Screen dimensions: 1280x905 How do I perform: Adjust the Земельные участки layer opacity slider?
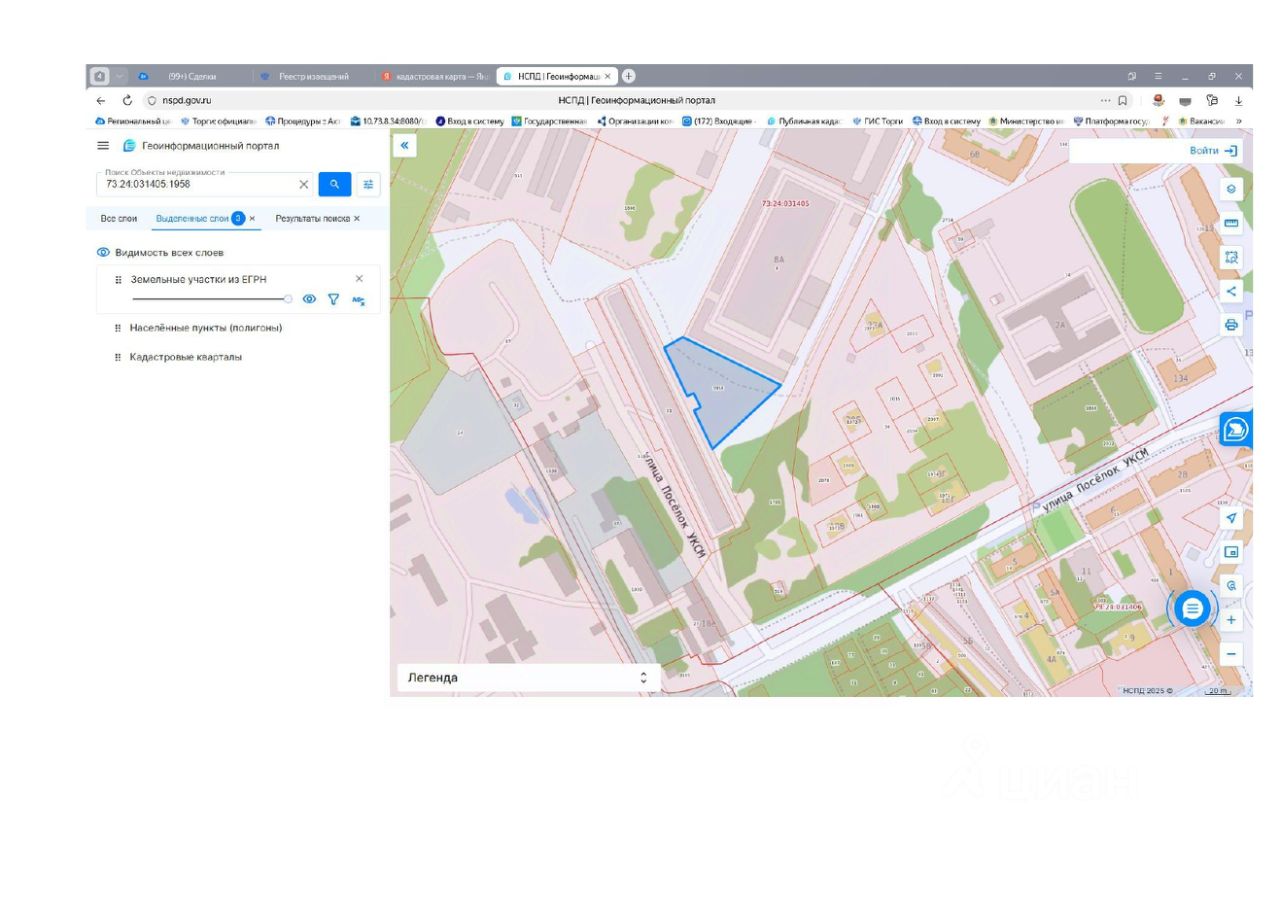[288, 299]
